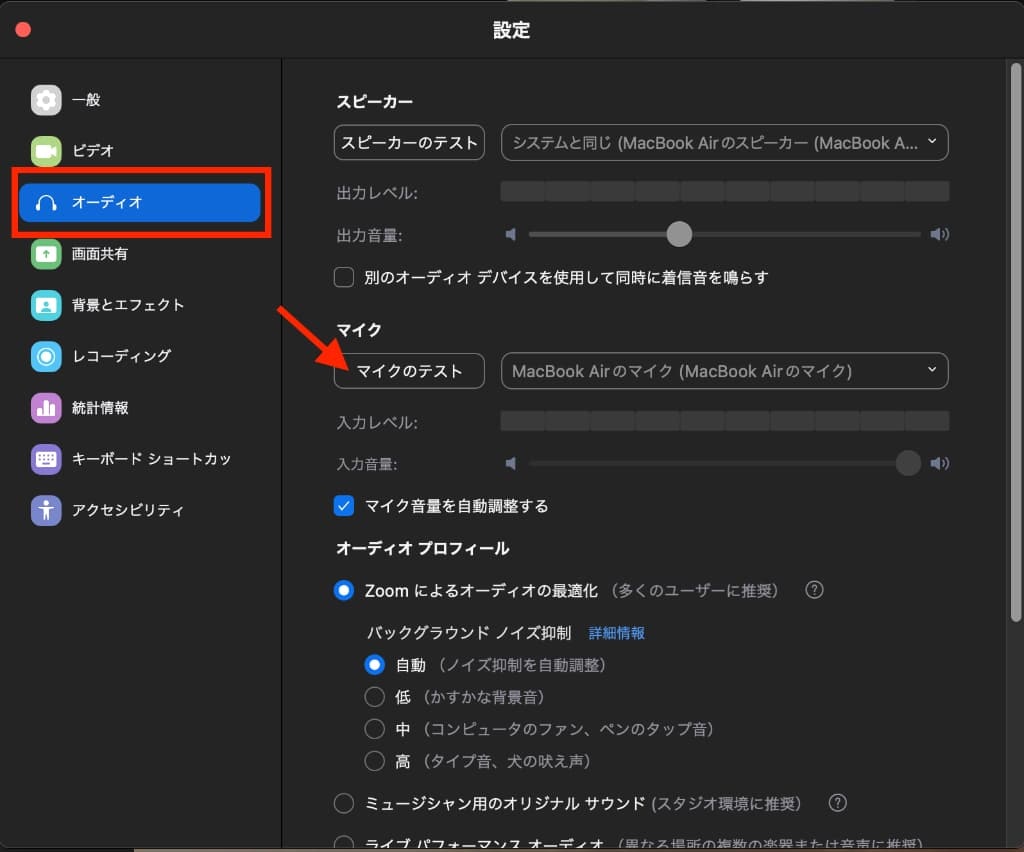Adjust the 出力音量 volume slider
The image size is (1024, 852).
(679, 234)
